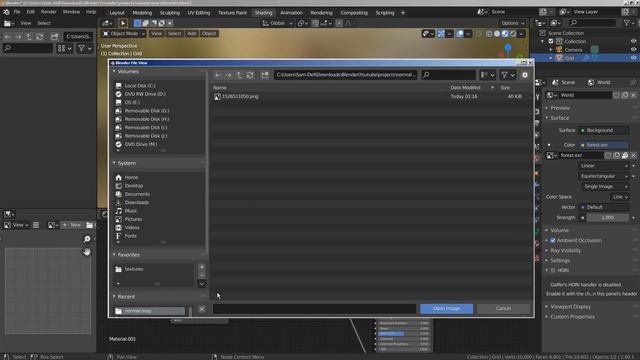This screenshot has height=360, width=640.
Task: Open file view display mode dropdown
Action: 488,75
